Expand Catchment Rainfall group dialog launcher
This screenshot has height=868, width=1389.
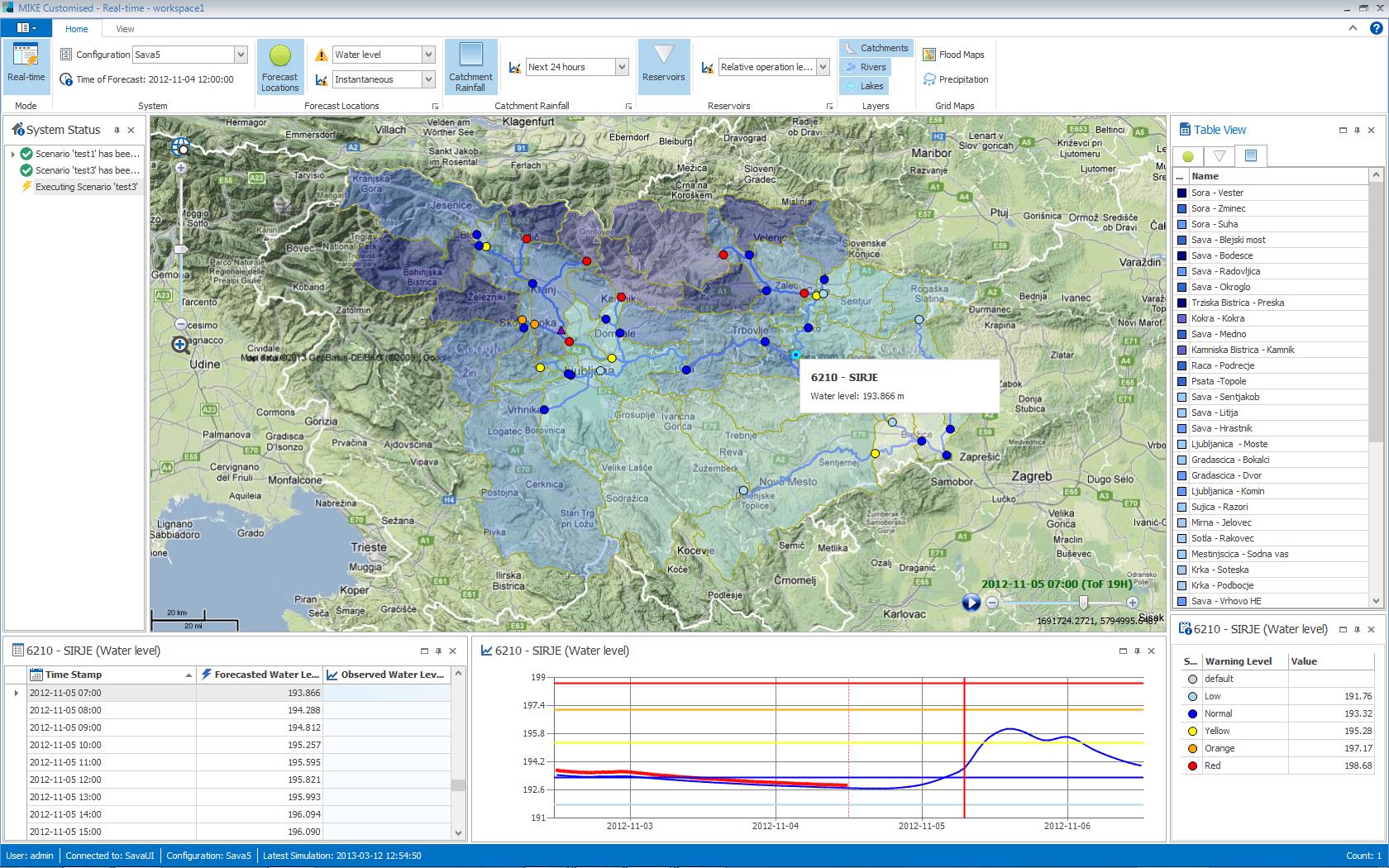(629, 107)
